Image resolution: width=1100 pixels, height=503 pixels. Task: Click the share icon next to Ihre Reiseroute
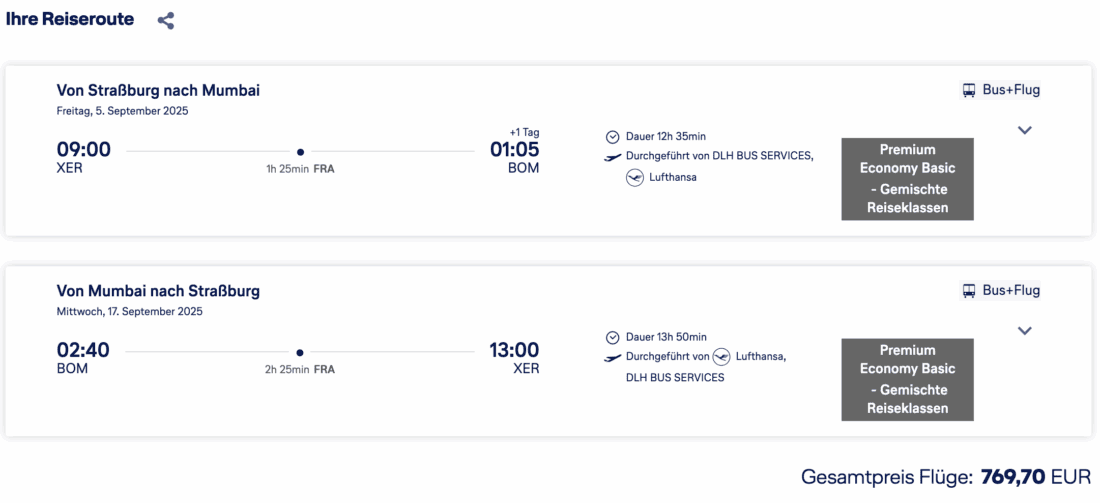[166, 20]
